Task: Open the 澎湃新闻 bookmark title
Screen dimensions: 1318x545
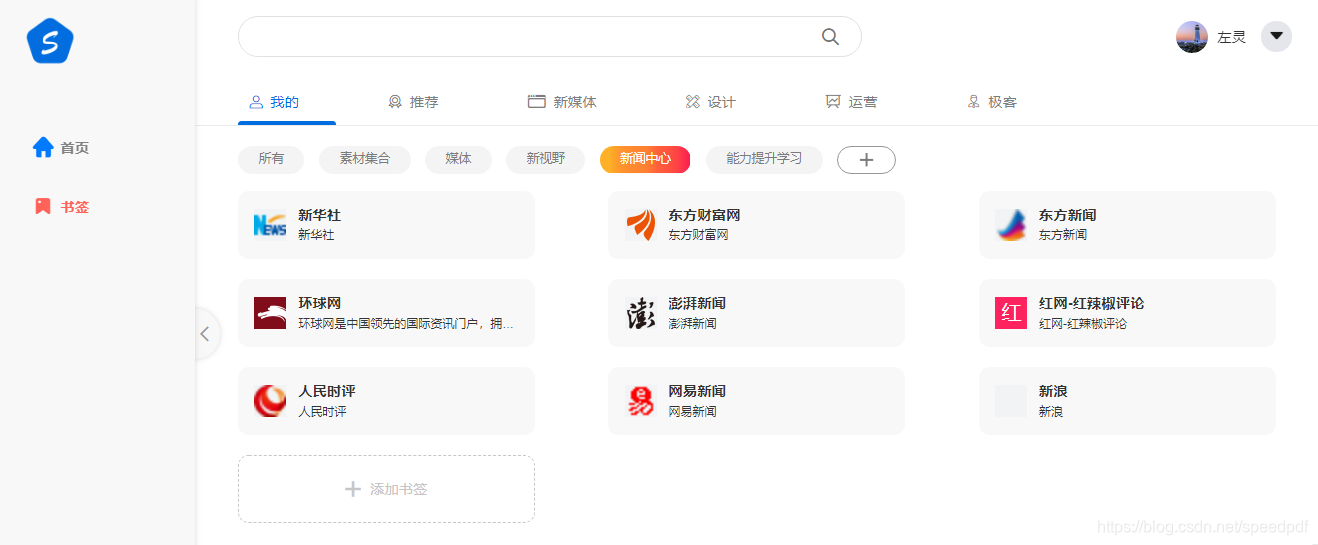Action: click(x=697, y=303)
